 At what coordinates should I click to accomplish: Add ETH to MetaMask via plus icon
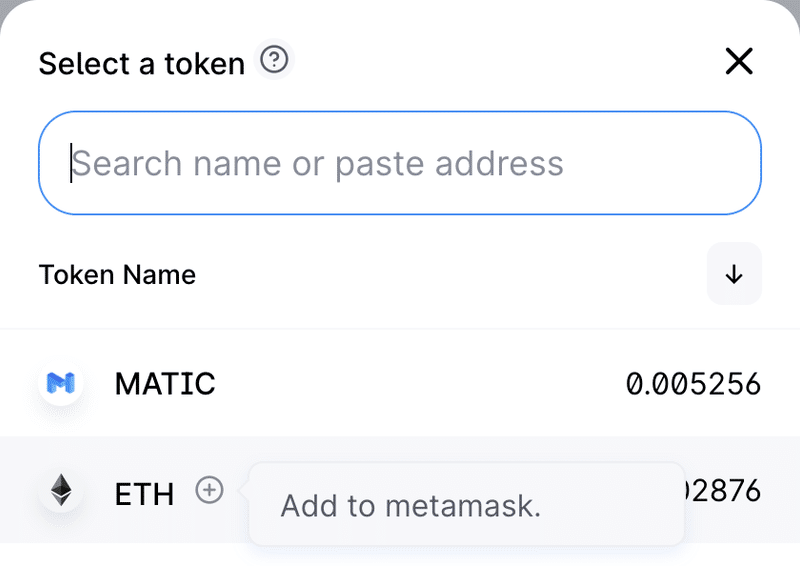[209, 490]
